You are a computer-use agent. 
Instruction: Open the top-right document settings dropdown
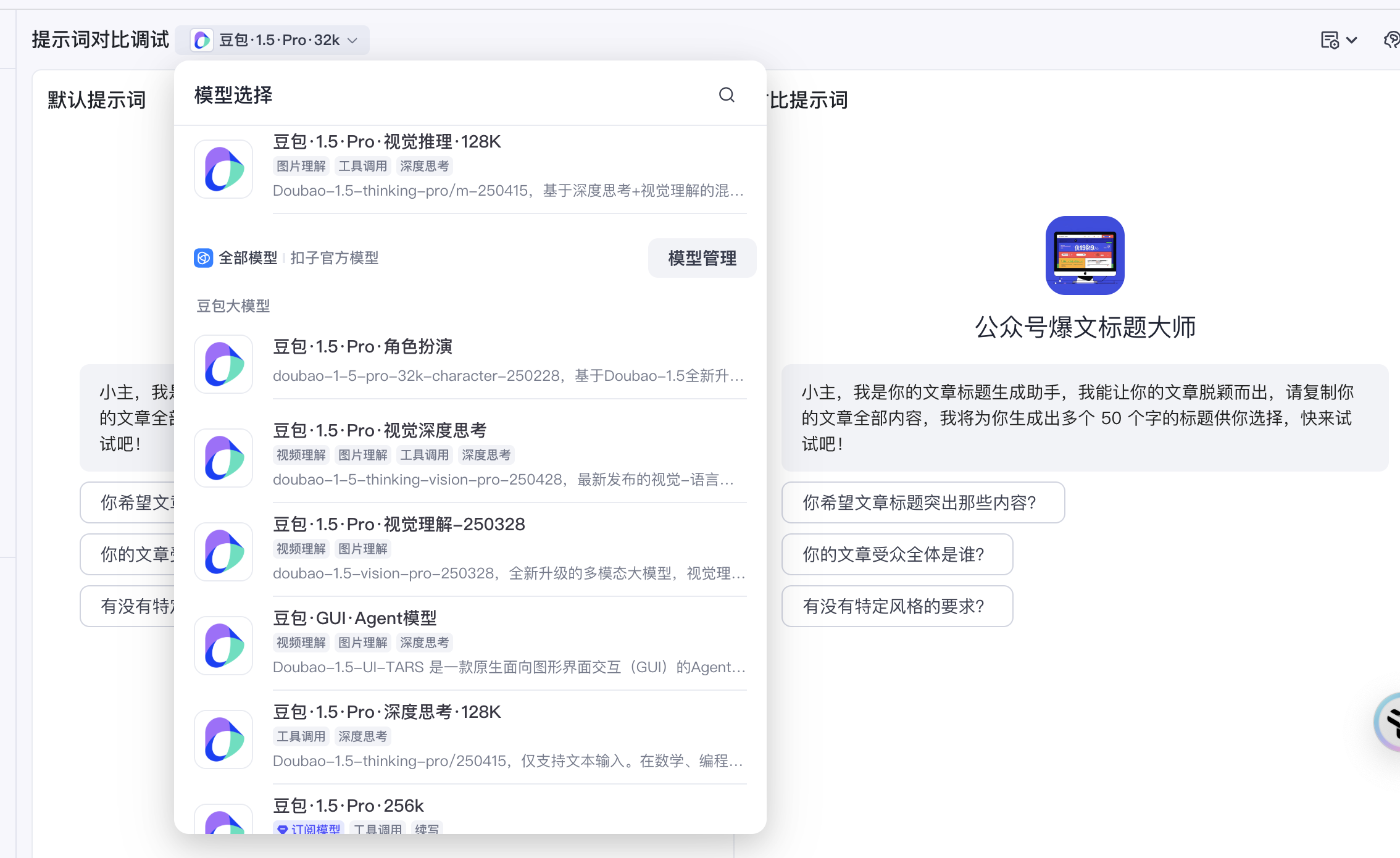(x=1338, y=40)
